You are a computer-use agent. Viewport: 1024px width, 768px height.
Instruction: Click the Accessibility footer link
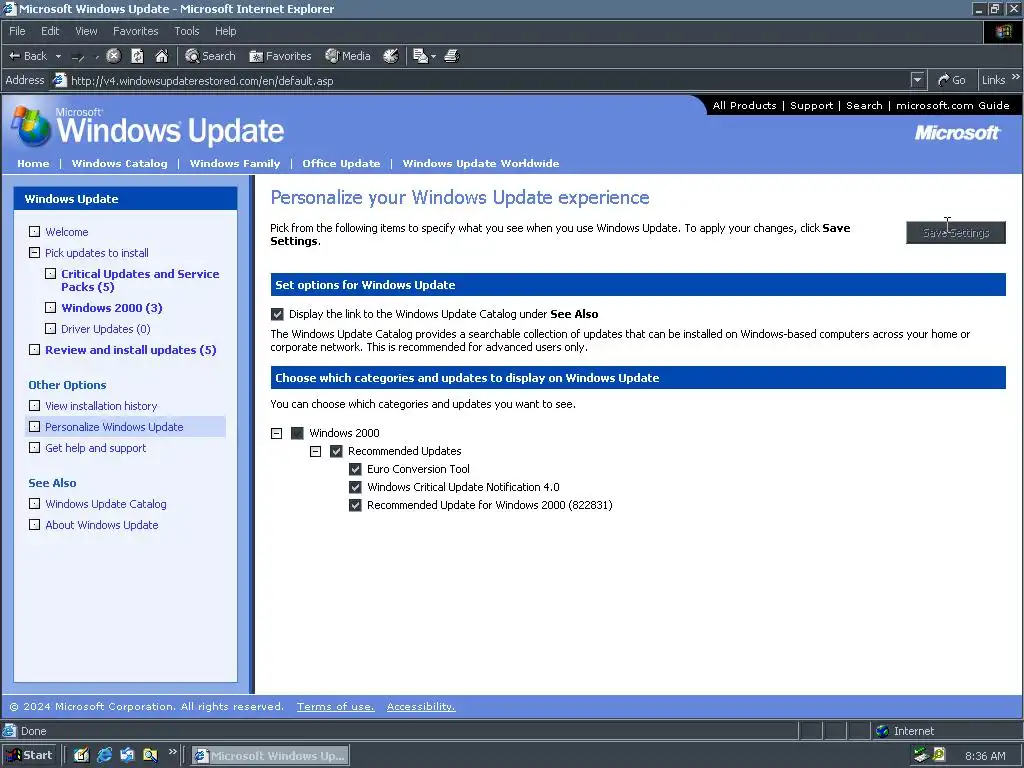click(421, 706)
